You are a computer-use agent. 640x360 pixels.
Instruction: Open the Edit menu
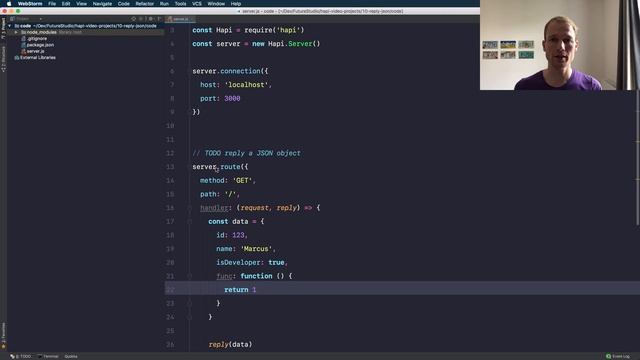point(66,4)
